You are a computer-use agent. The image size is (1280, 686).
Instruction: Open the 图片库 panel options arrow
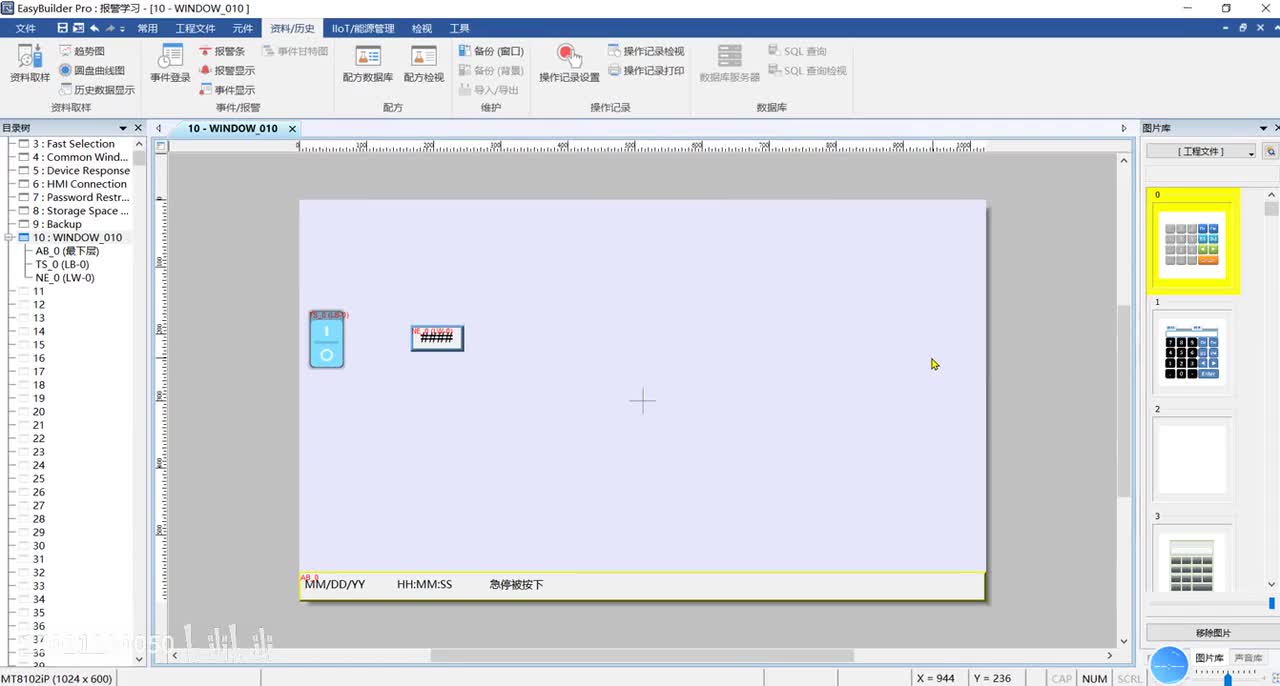pos(1265,128)
